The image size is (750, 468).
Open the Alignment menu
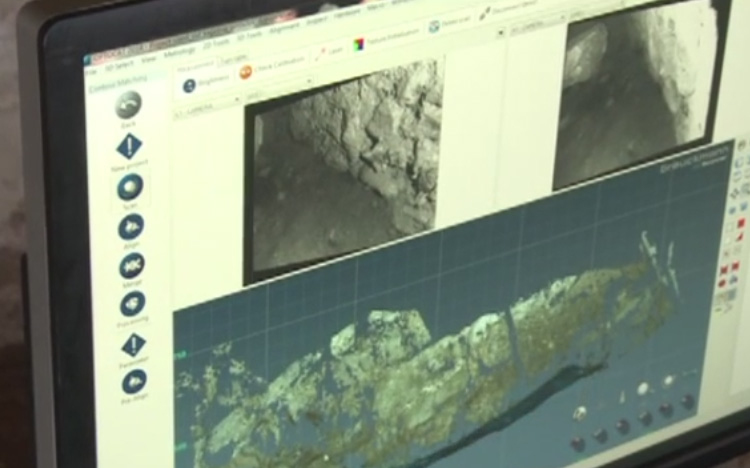pos(284,28)
